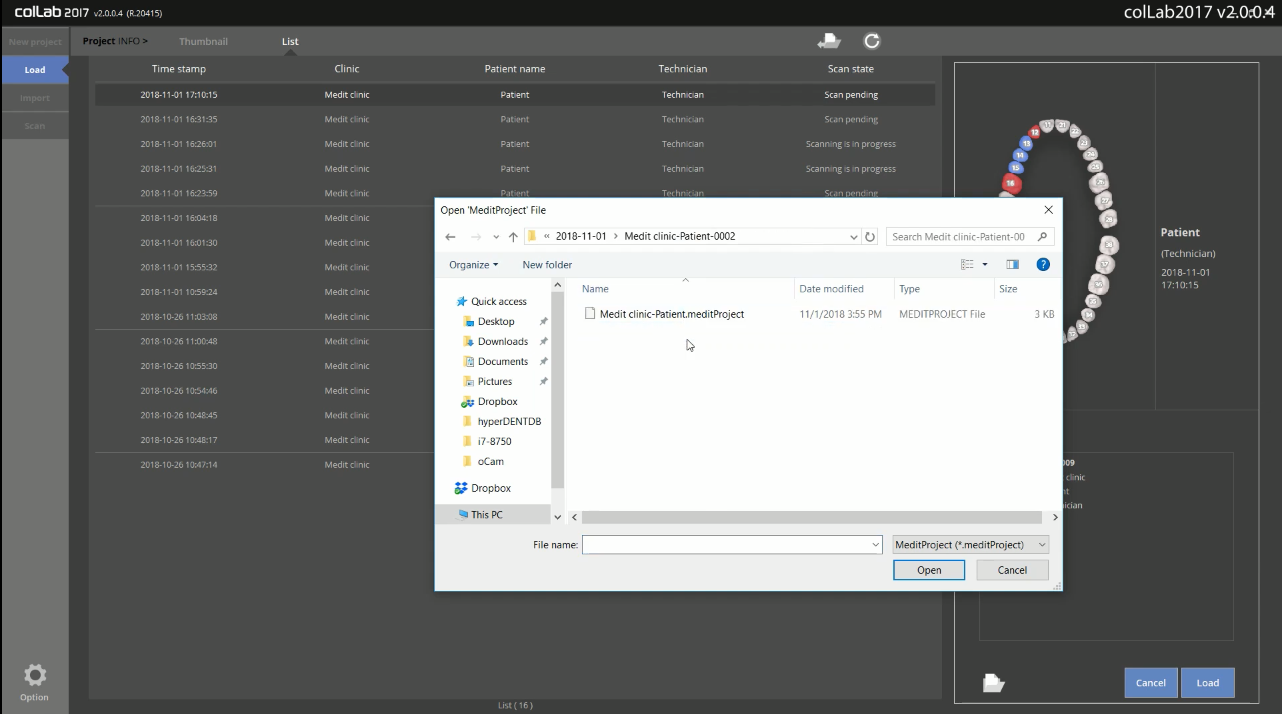The height and width of the screenshot is (714, 1282).
Task: Expand the File name history dropdown
Action: tap(875, 544)
